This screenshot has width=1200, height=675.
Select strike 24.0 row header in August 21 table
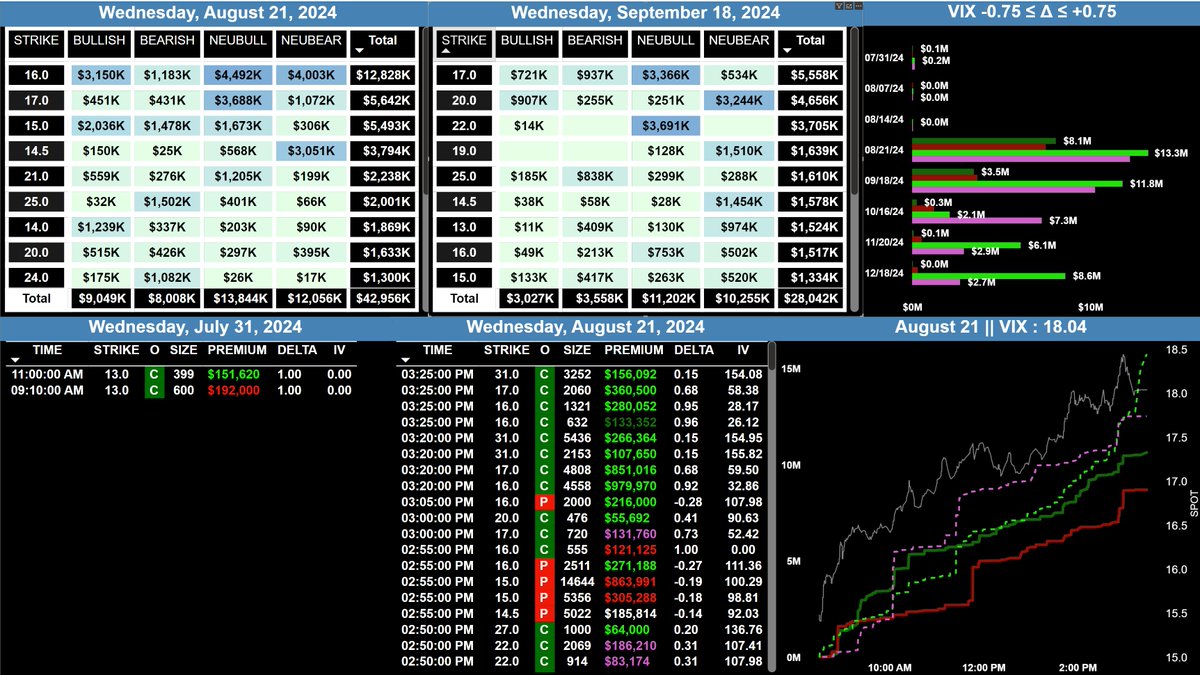pos(37,279)
